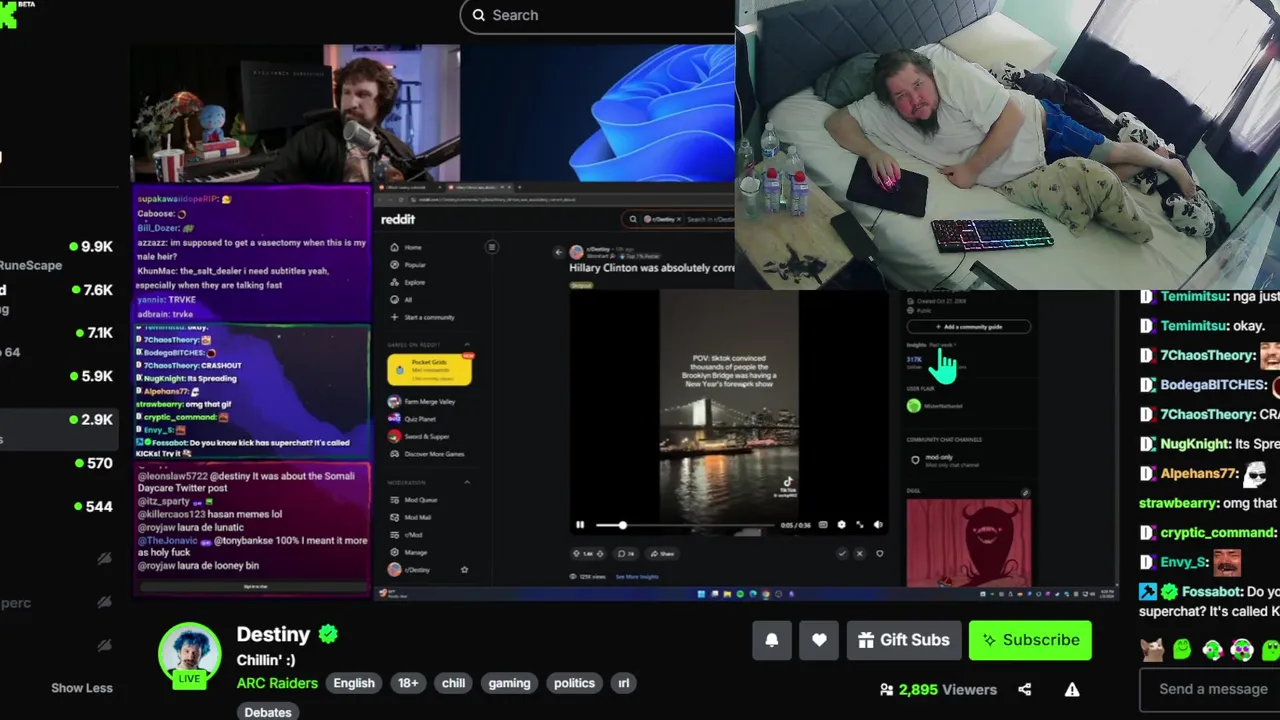Toggle the notification bell for Destiny
This screenshot has width=1280, height=720.
point(772,640)
